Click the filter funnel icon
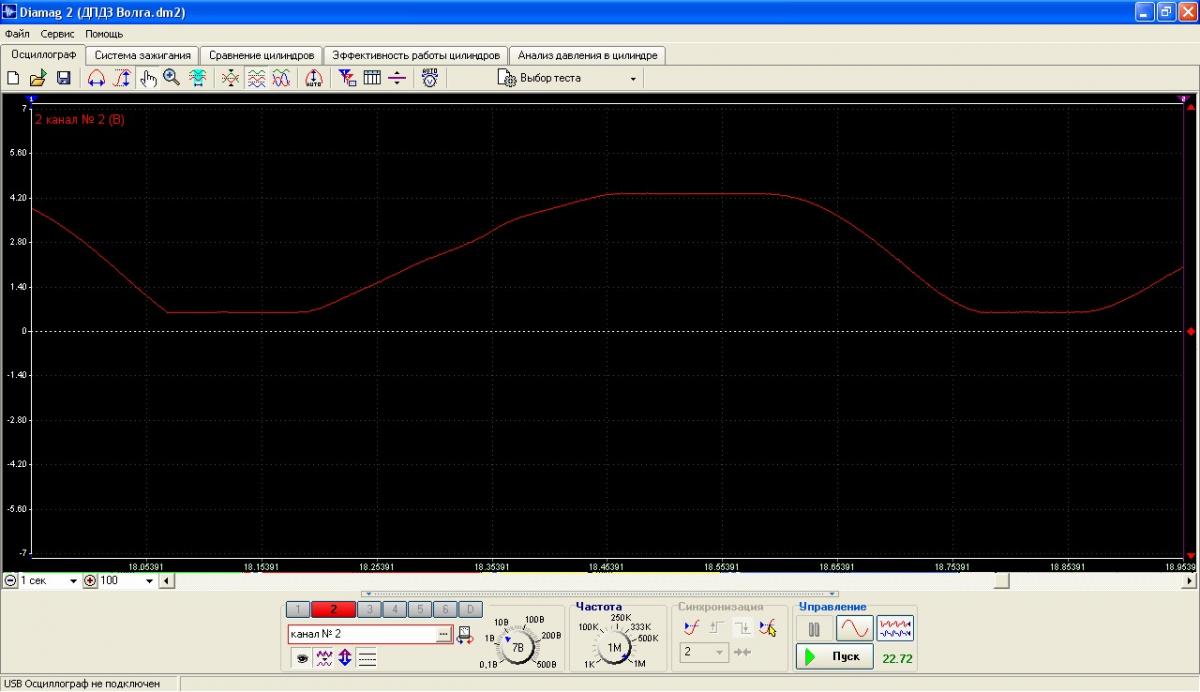The image size is (1200, 692). pos(347,78)
